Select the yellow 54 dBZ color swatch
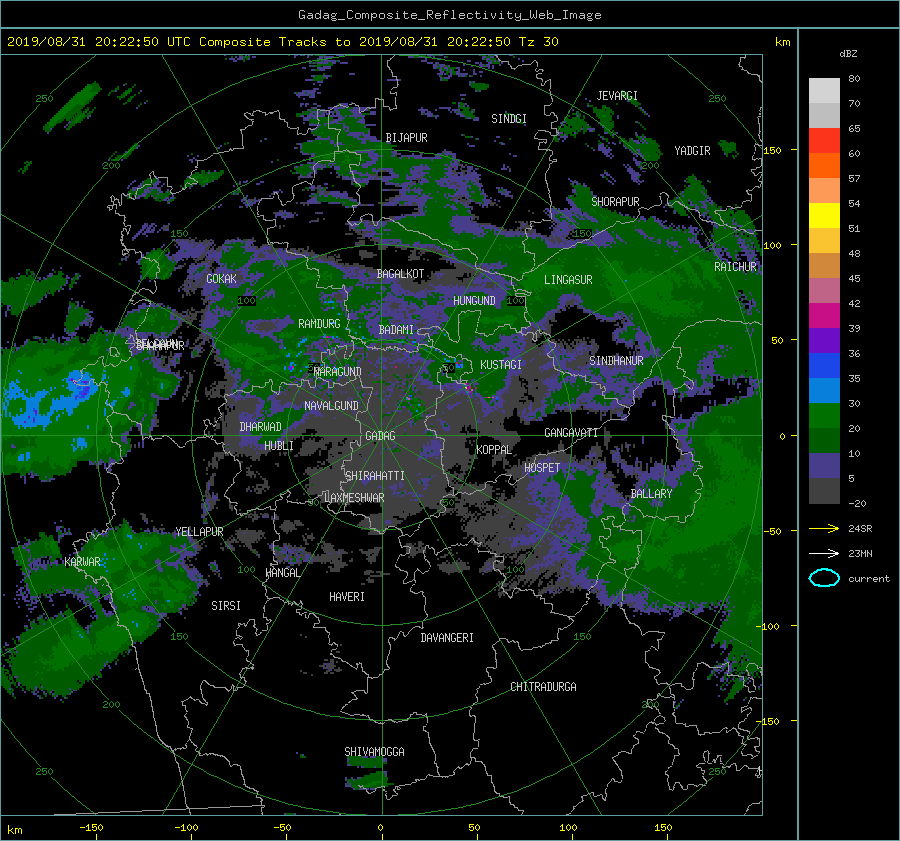This screenshot has width=900, height=841. [x=824, y=215]
